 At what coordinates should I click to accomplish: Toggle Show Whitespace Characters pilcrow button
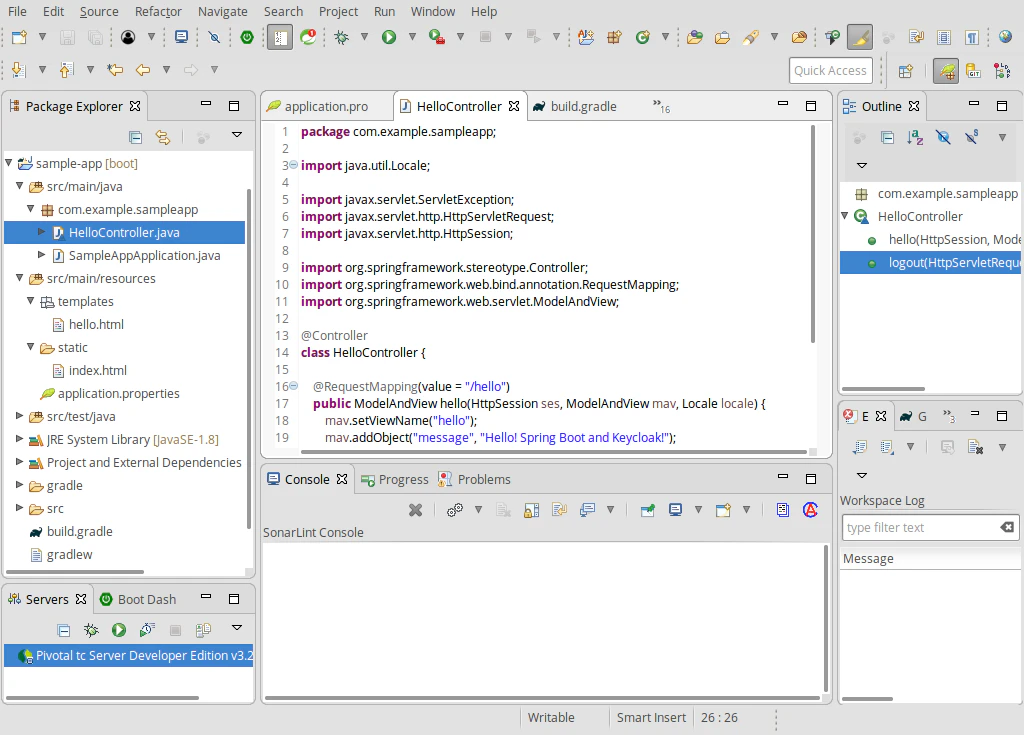972,37
